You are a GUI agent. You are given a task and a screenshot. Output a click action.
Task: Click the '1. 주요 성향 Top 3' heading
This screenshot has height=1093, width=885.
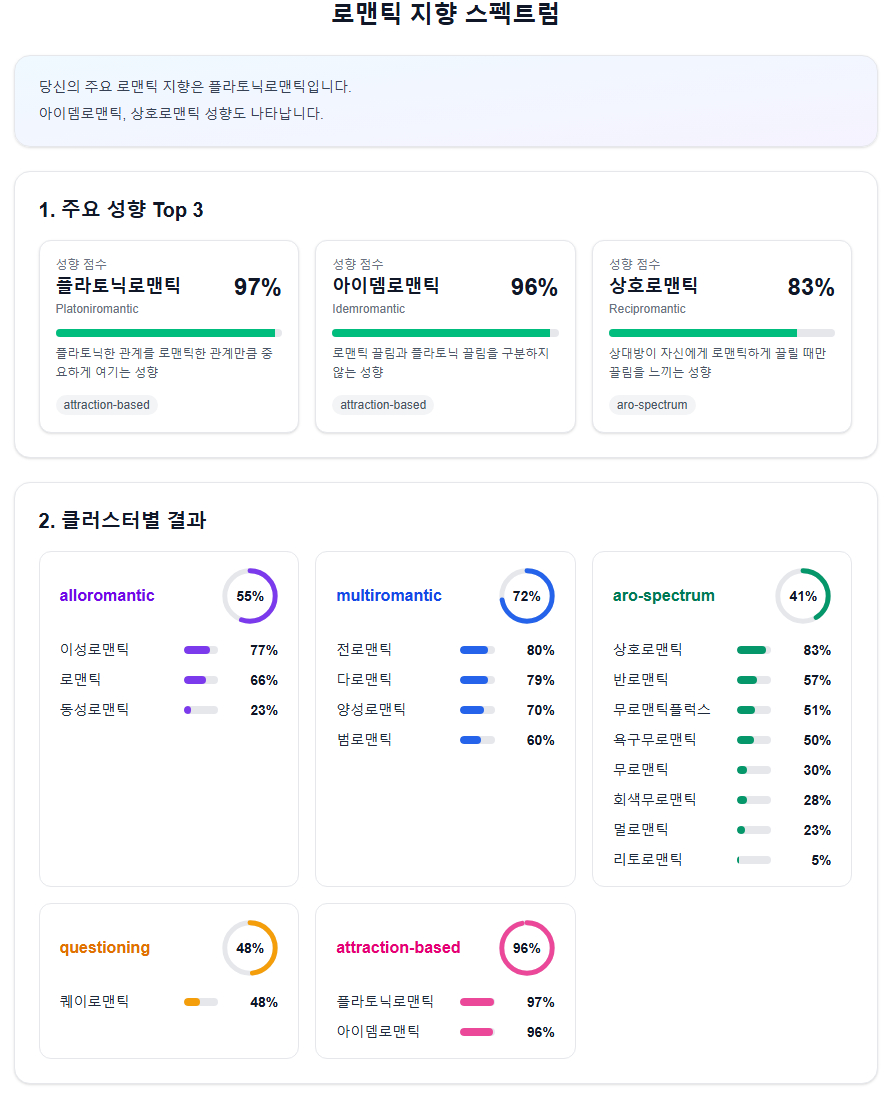(121, 210)
